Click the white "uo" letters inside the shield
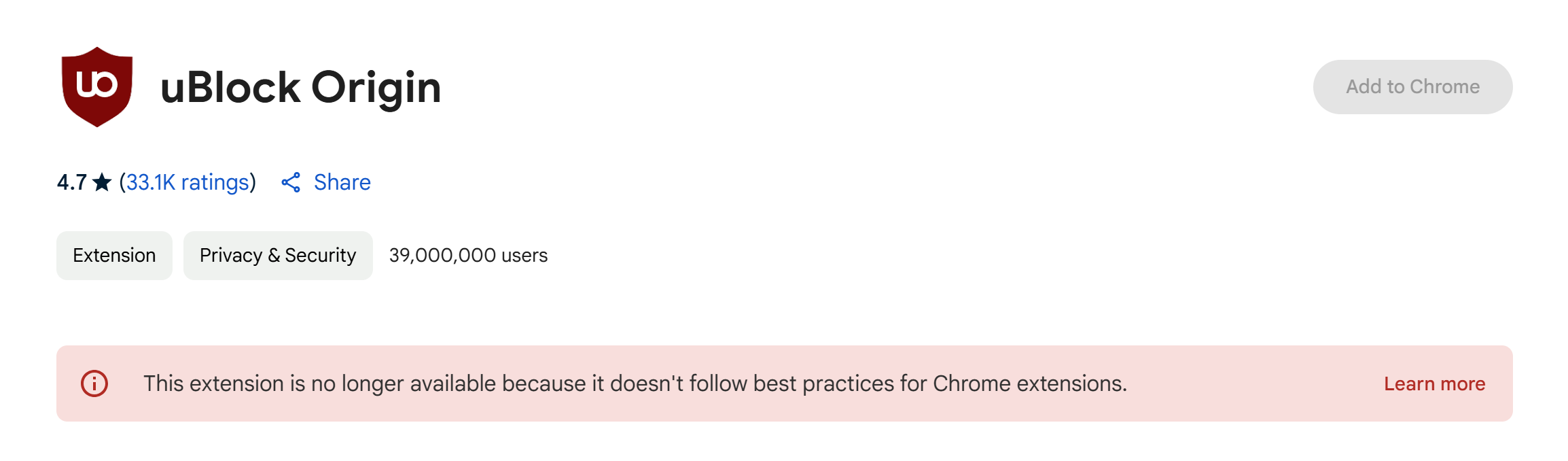Image resolution: width=1568 pixels, height=461 pixels. click(96, 84)
